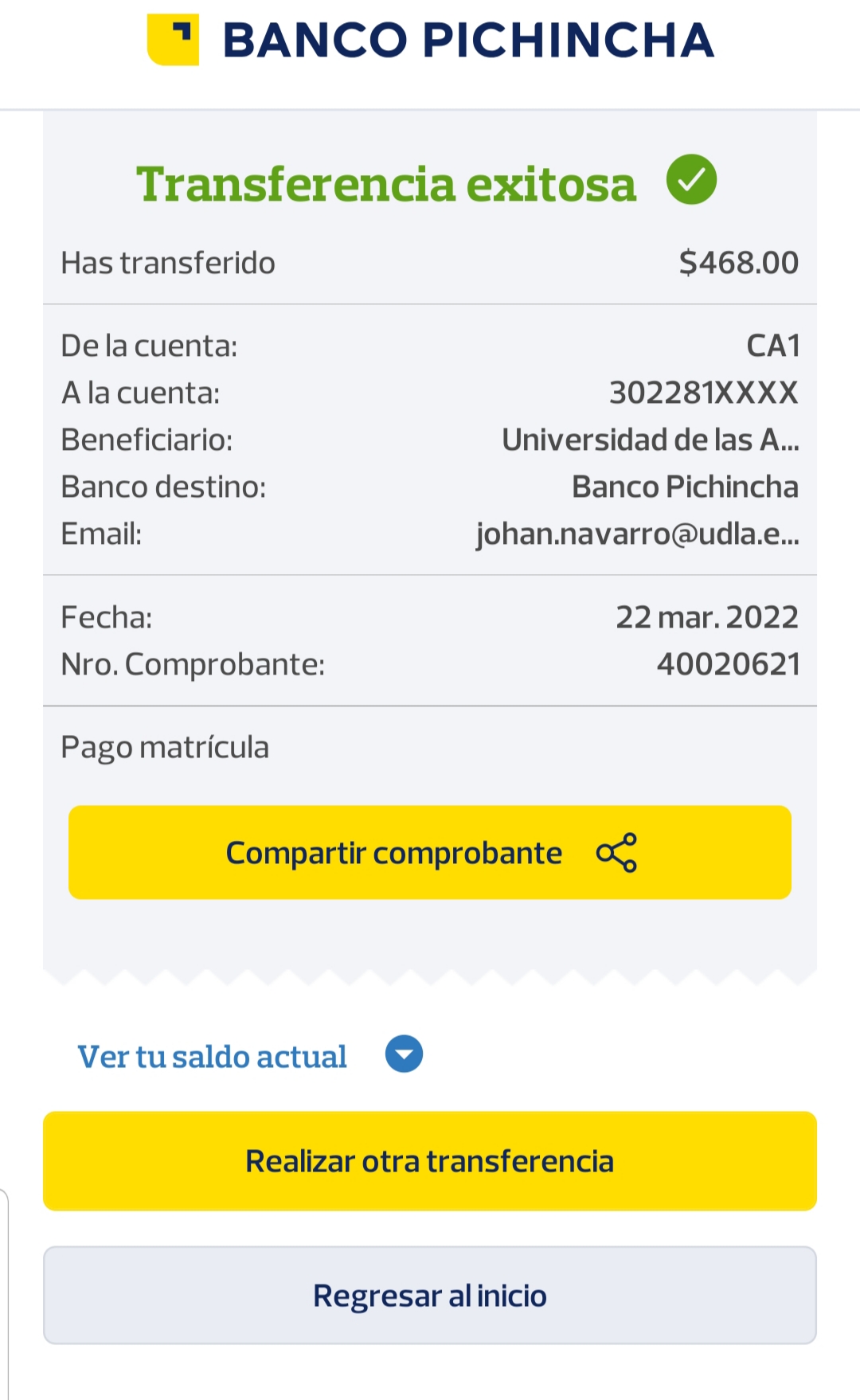The height and width of the screenshot is (1400, 860).
Task: Go back with 'Regresar al inicio'
Action: click(x=430, y=1296)
